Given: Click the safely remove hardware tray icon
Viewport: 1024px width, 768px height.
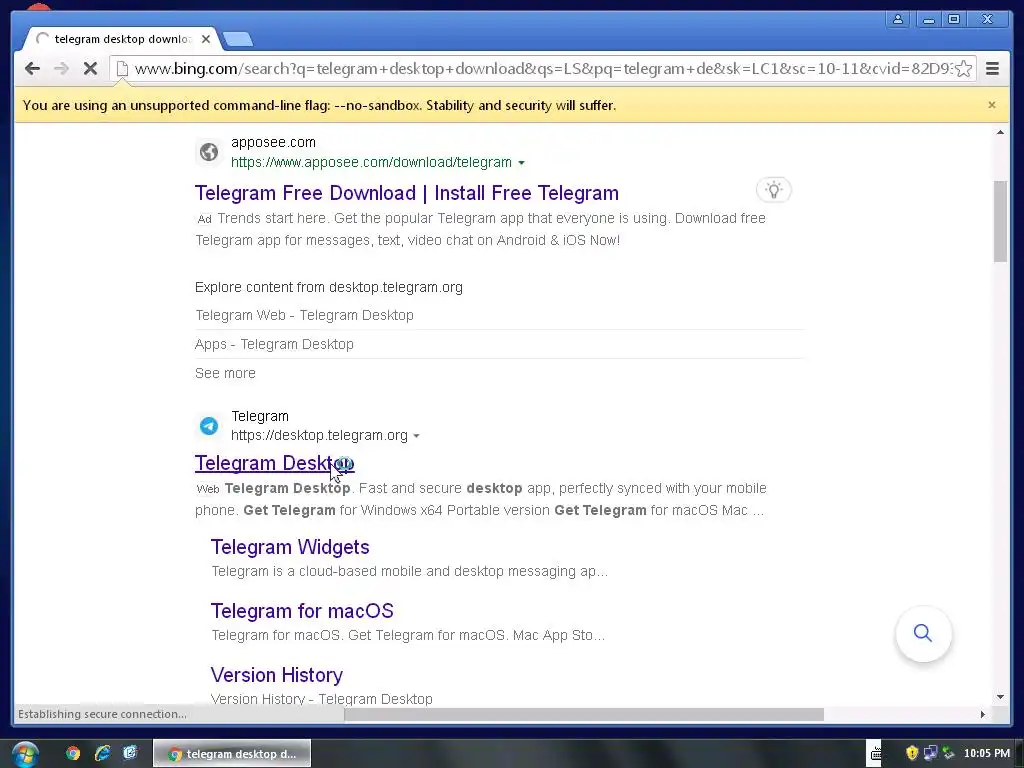Looking at the screenshot, I should [x=948, y=754].
